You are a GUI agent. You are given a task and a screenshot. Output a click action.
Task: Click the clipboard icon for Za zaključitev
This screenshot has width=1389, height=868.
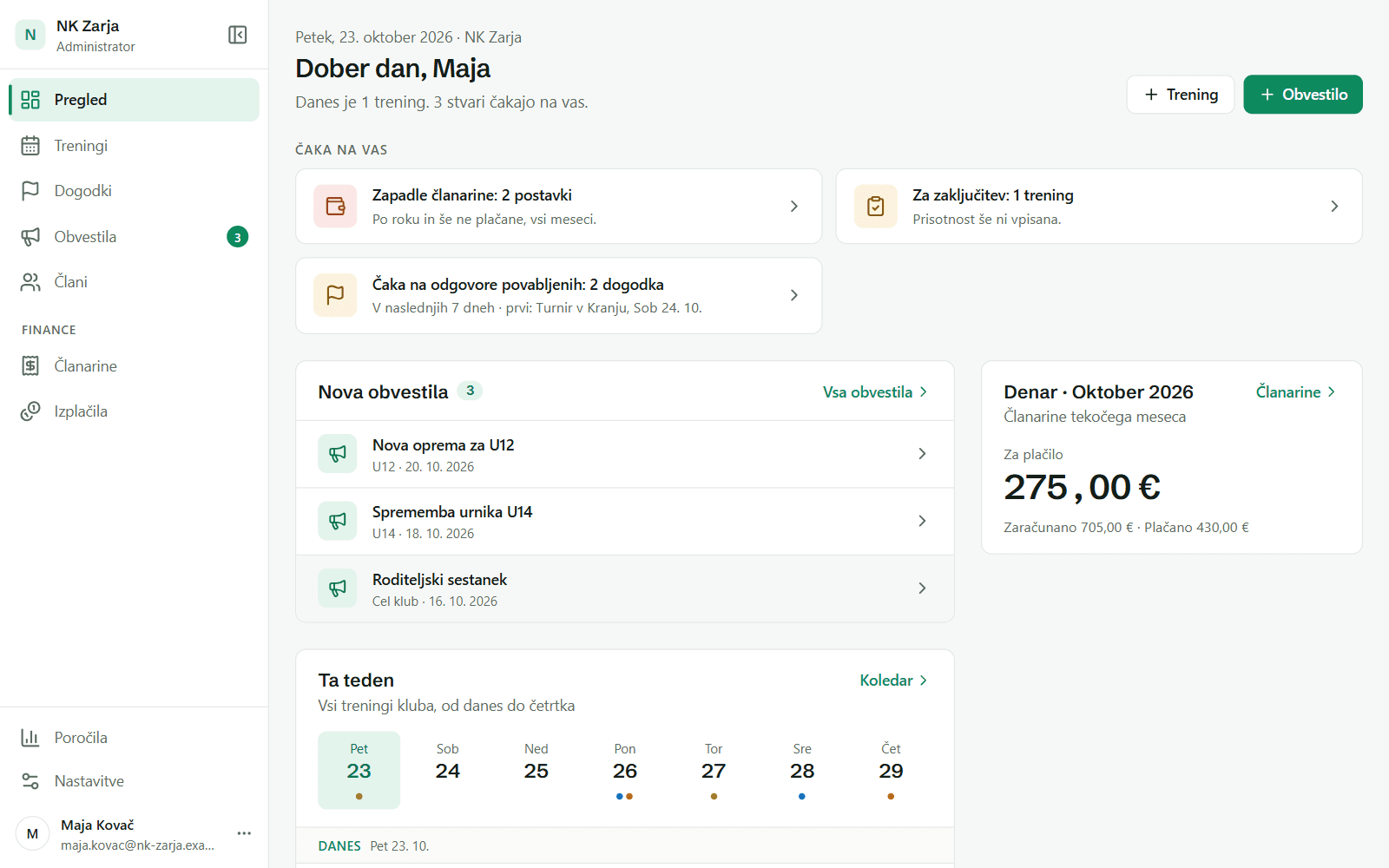pos(876,207)
